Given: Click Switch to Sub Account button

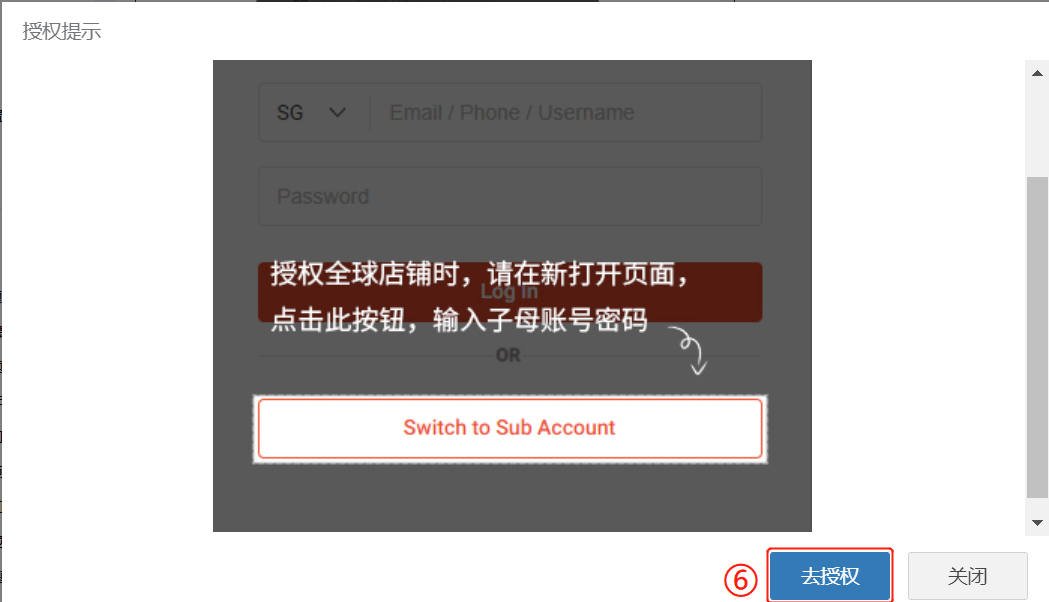Looking at the screenshot, I should coord(510,429).
